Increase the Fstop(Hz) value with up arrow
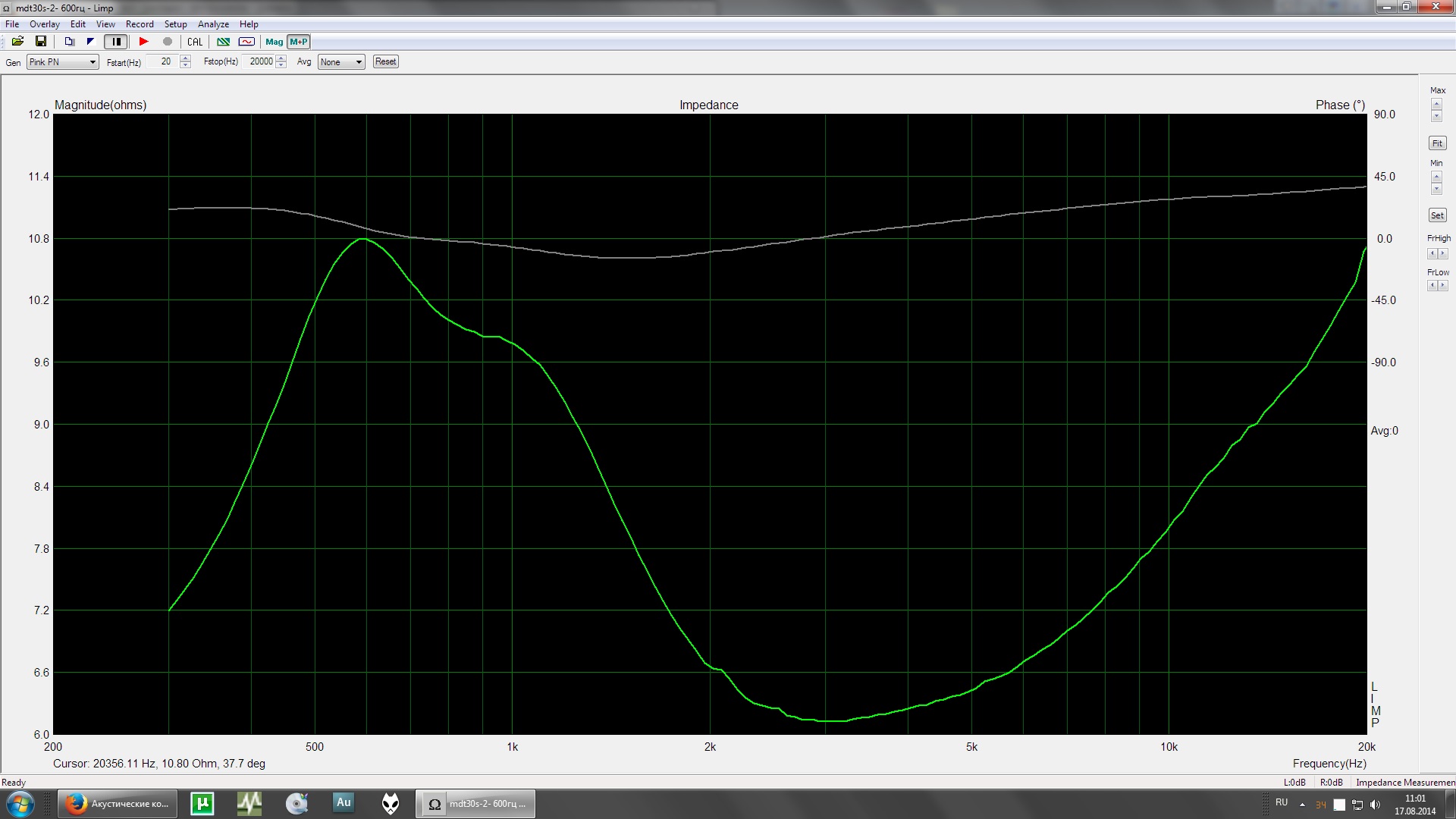 pyautogui.click(x=281, y=58)
